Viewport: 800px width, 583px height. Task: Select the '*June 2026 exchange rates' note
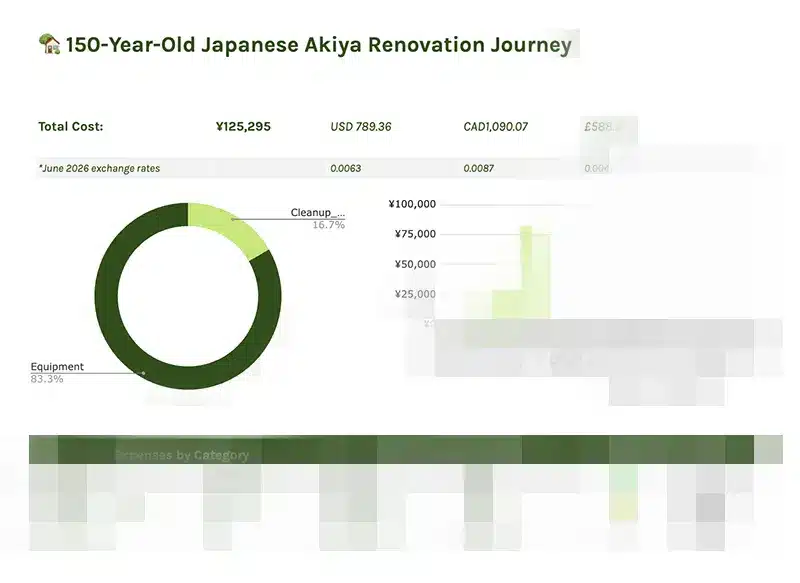(x=99, y=168)
